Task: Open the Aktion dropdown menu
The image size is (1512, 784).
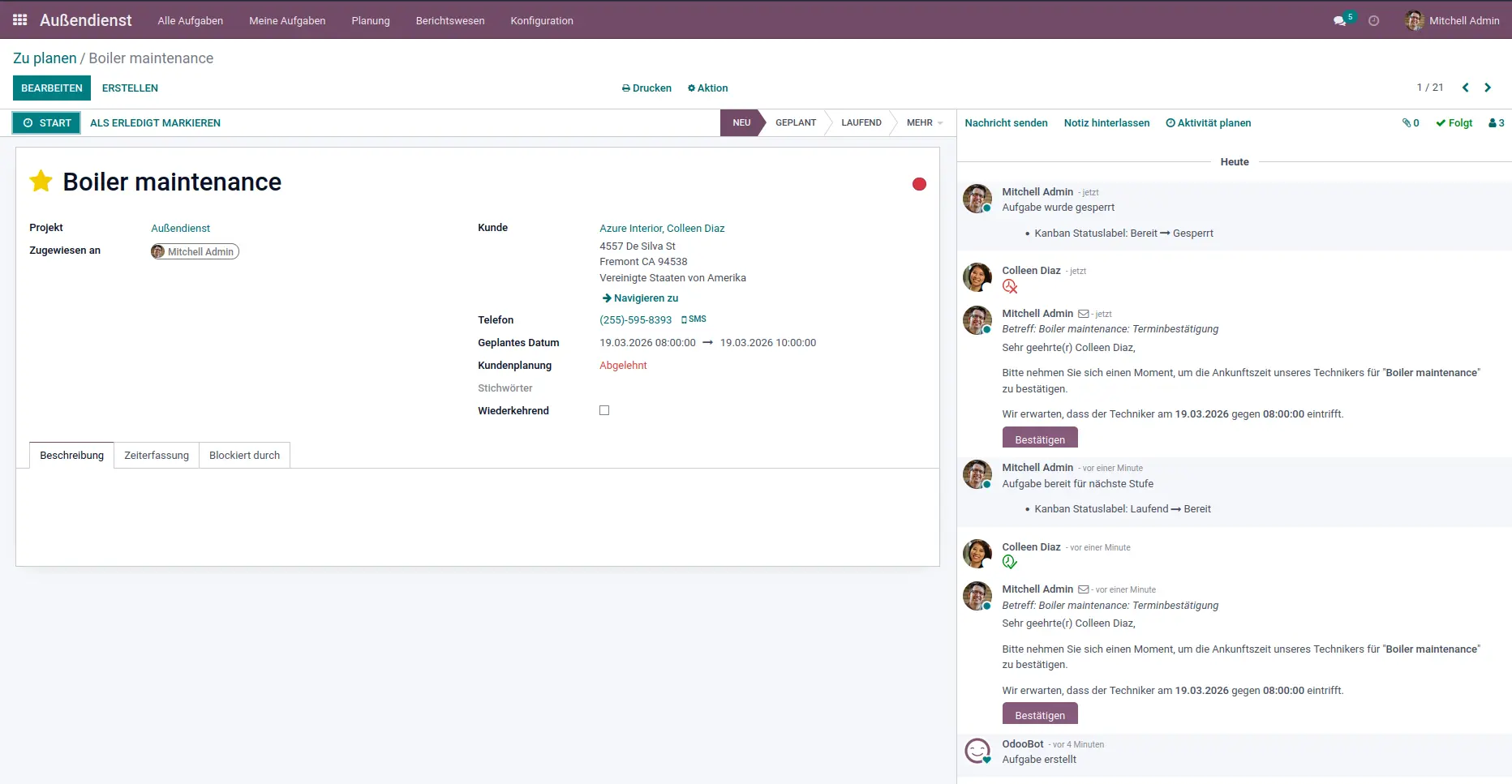Action: pyautogui.click(x=707, y=88)
